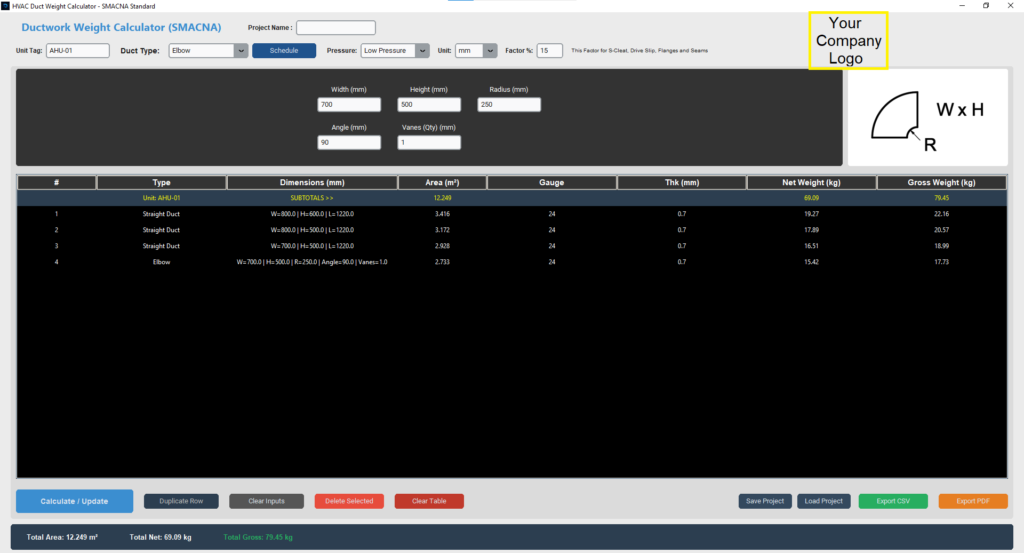Open the Duct Type dropdown arrow
The width and height of the screenshot is (1024, 553).
(241, 50)
